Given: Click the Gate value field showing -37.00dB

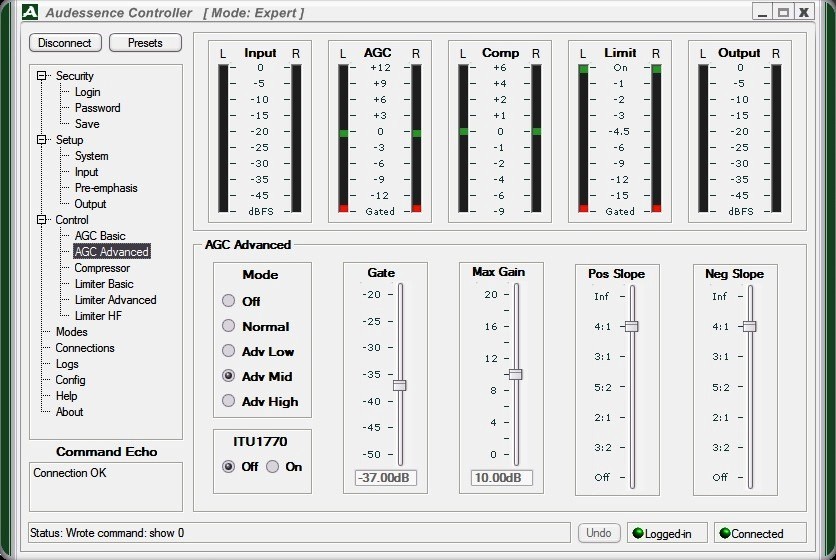Looking at the screenshot, I should [x=385, y=477].
